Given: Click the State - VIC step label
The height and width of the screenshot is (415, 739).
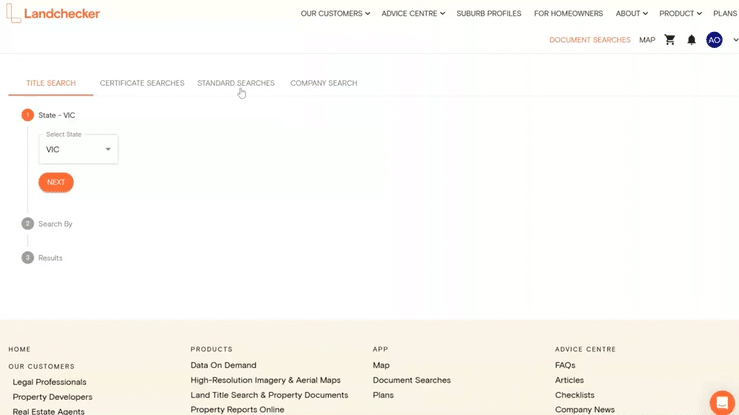Looking at the screenshot, I should pyautogui.click(x=57, y=115).
